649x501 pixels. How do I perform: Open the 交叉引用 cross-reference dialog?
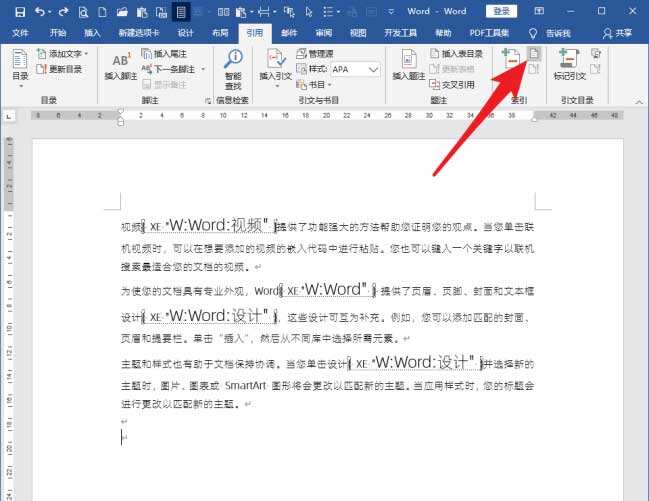(452, 84)
